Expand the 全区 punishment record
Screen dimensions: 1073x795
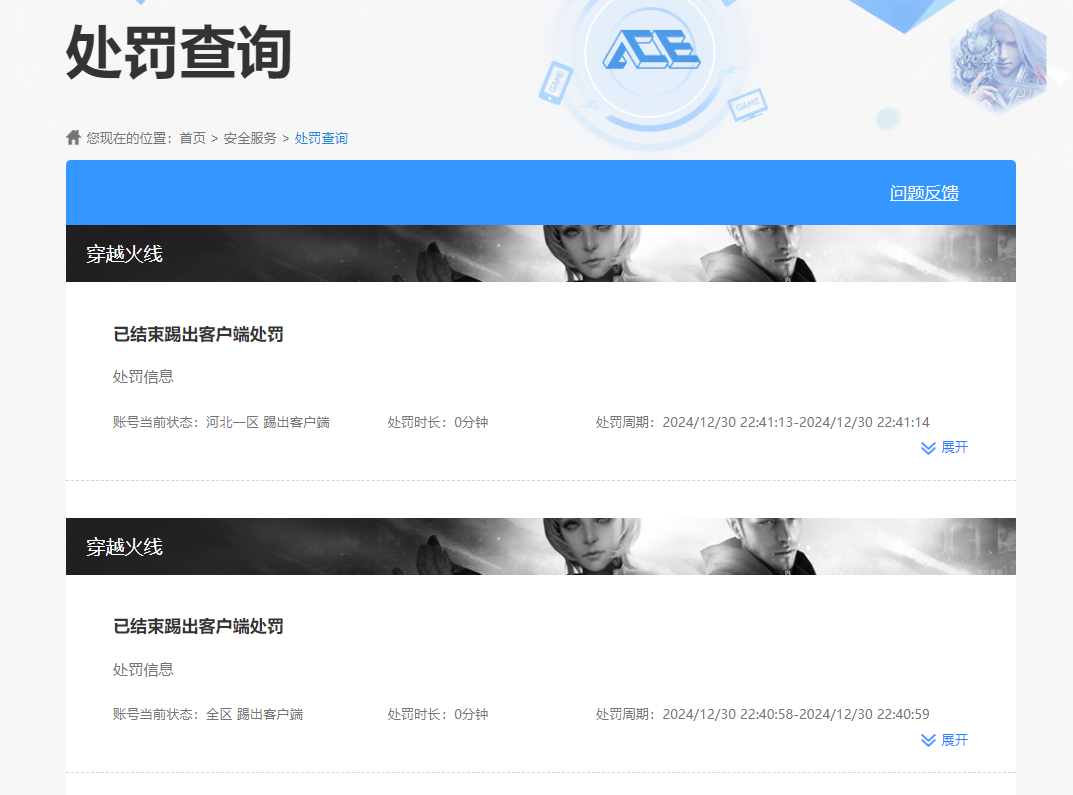944,740
